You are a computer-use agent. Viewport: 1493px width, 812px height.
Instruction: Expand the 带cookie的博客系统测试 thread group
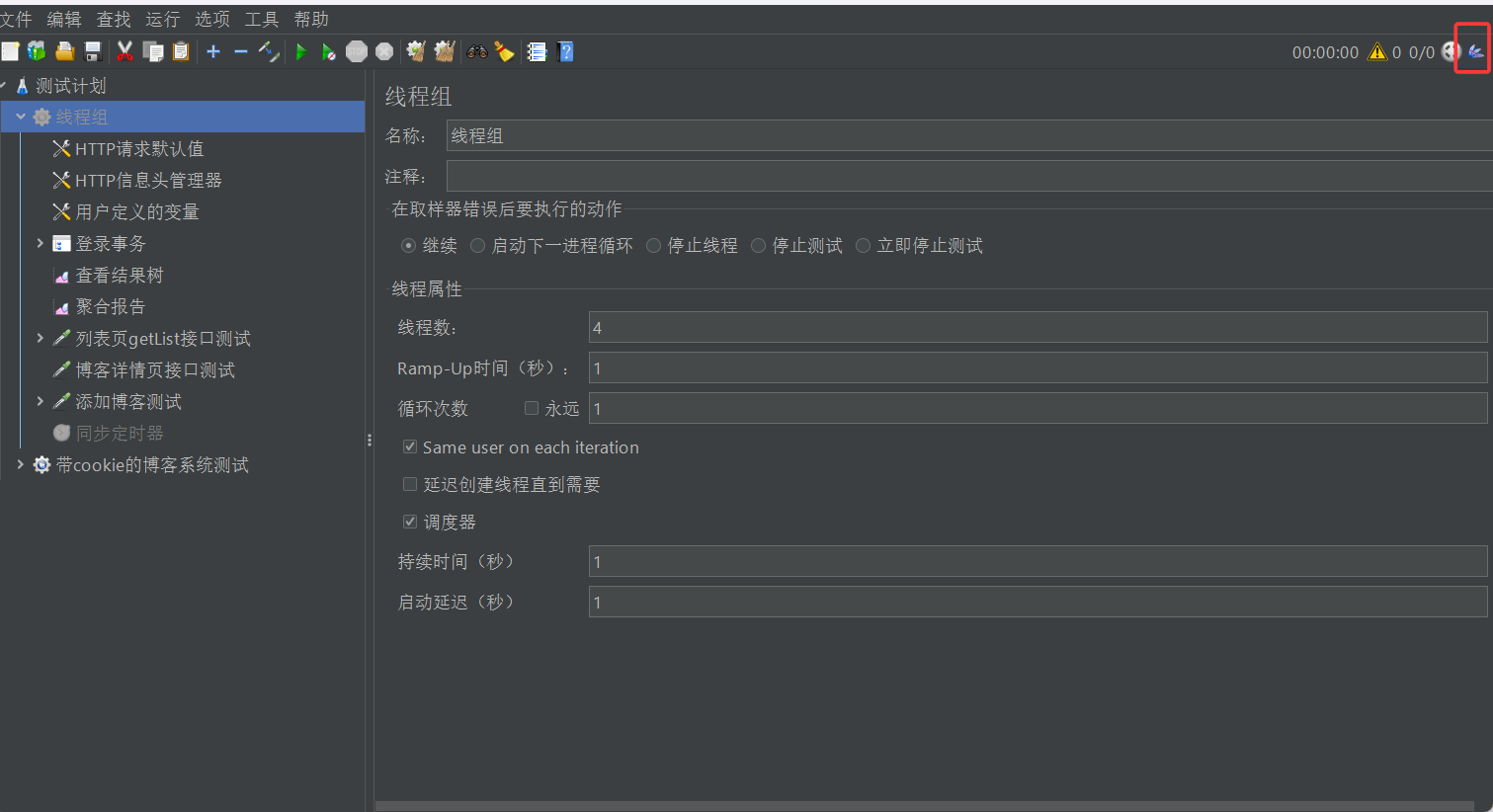point(21,464)
